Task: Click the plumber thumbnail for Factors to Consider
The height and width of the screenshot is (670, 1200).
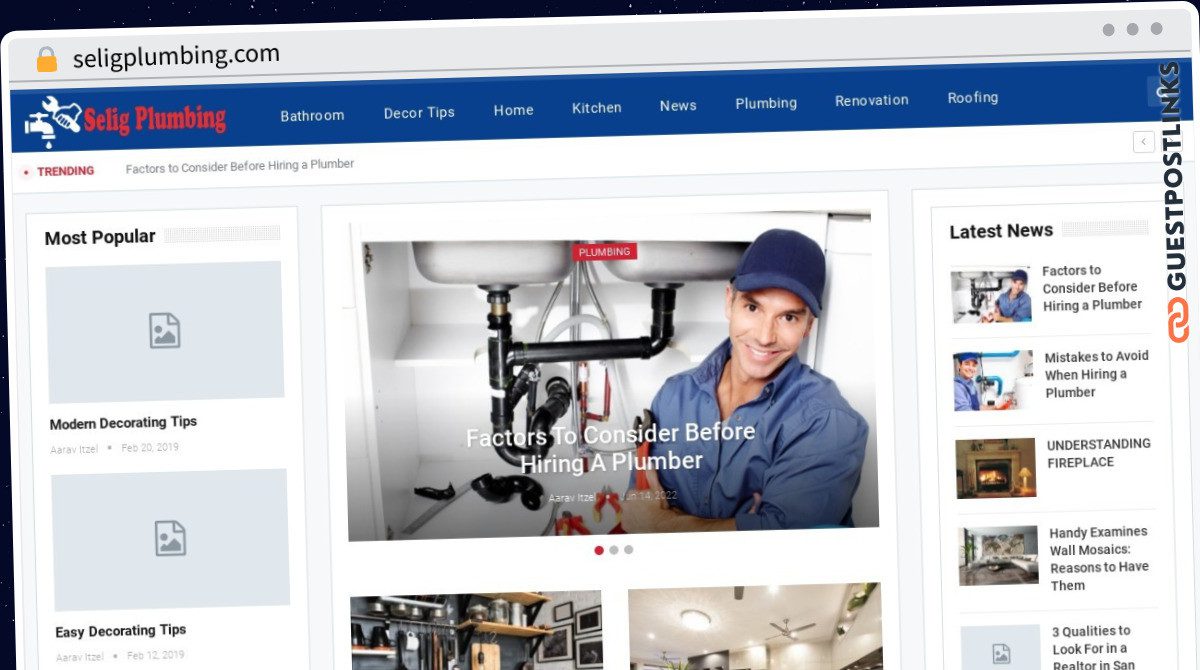Action: coord(991,295)
